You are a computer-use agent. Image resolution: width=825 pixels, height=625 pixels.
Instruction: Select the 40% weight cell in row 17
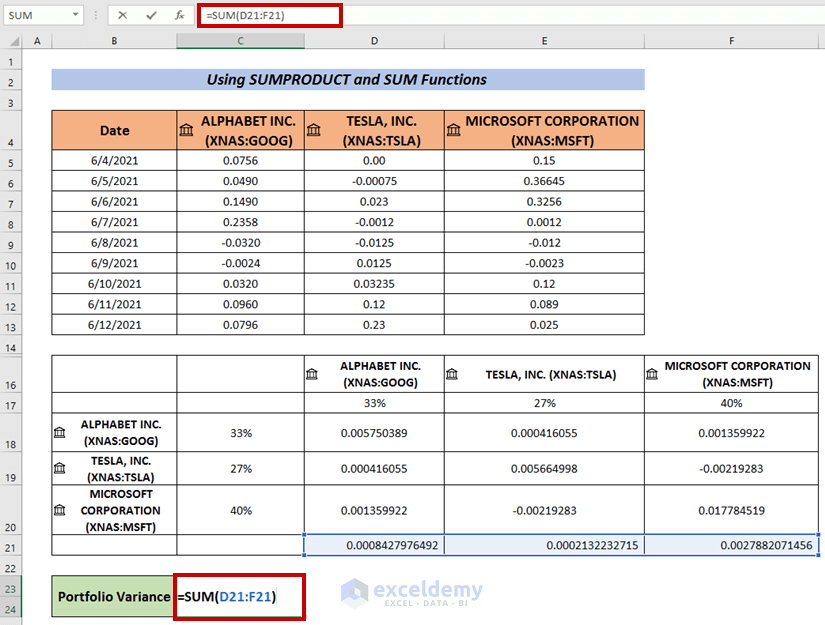(731, 403)
